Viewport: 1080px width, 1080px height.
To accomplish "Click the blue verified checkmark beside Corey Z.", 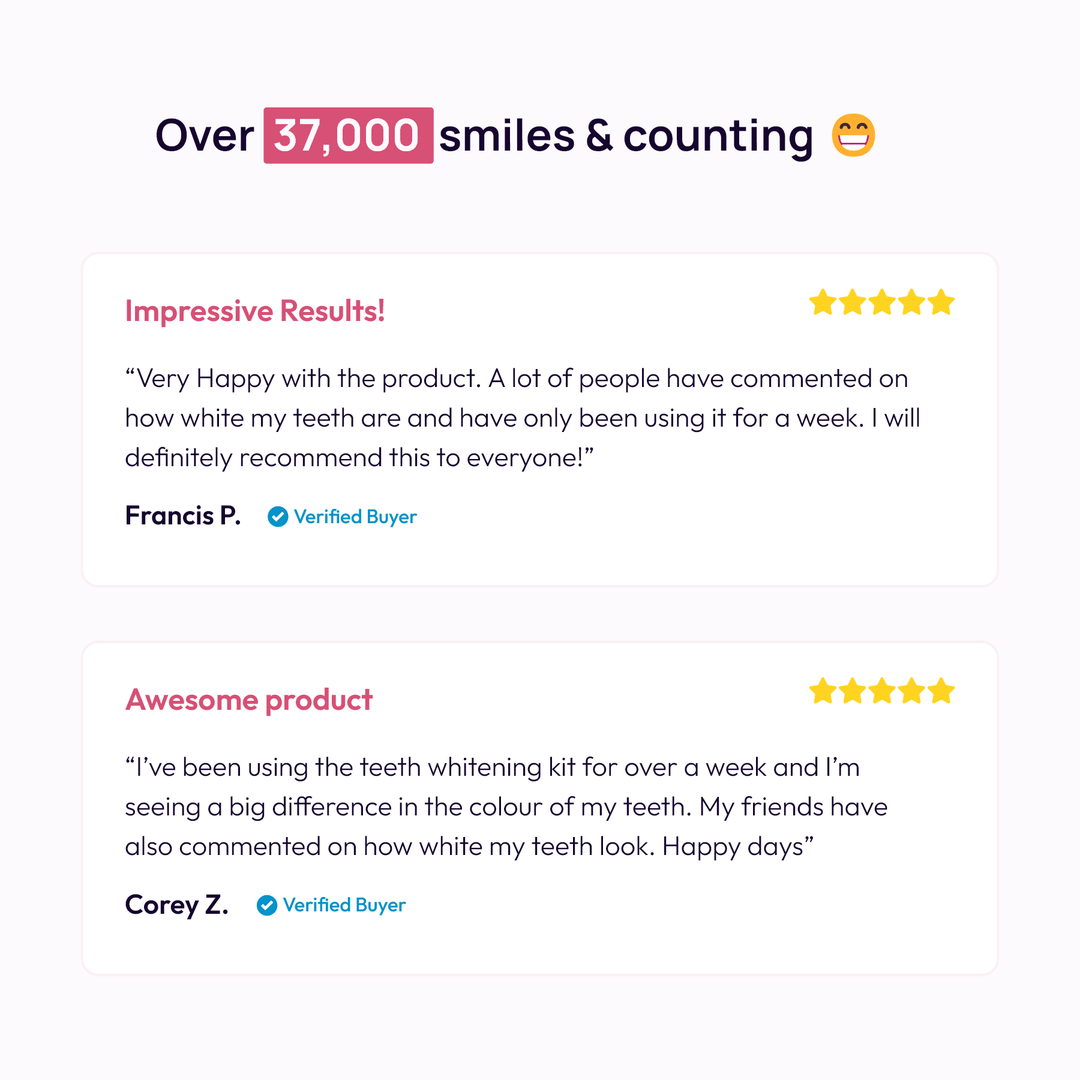I will pos(267,905).
